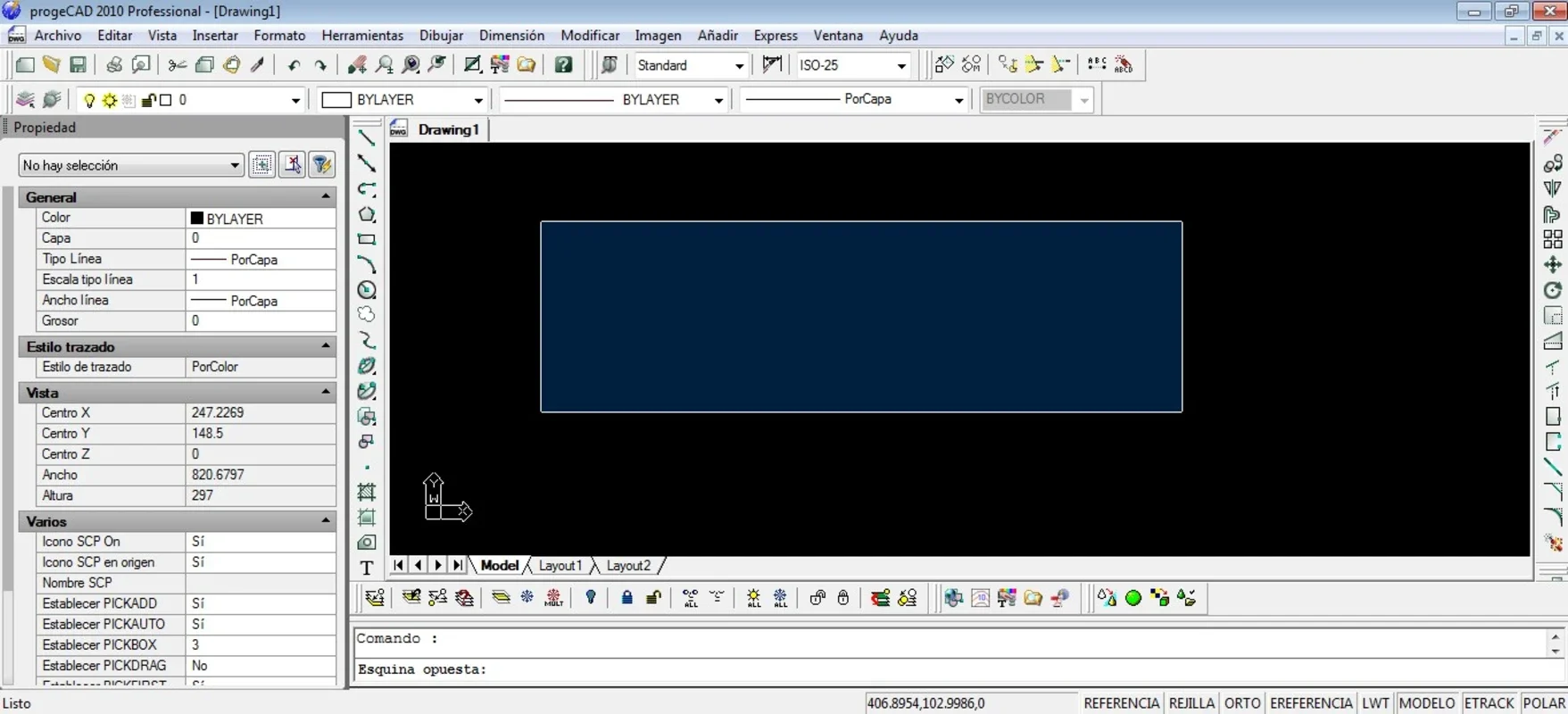
Task: Select the Arc drawing tool
Action: 367,264
